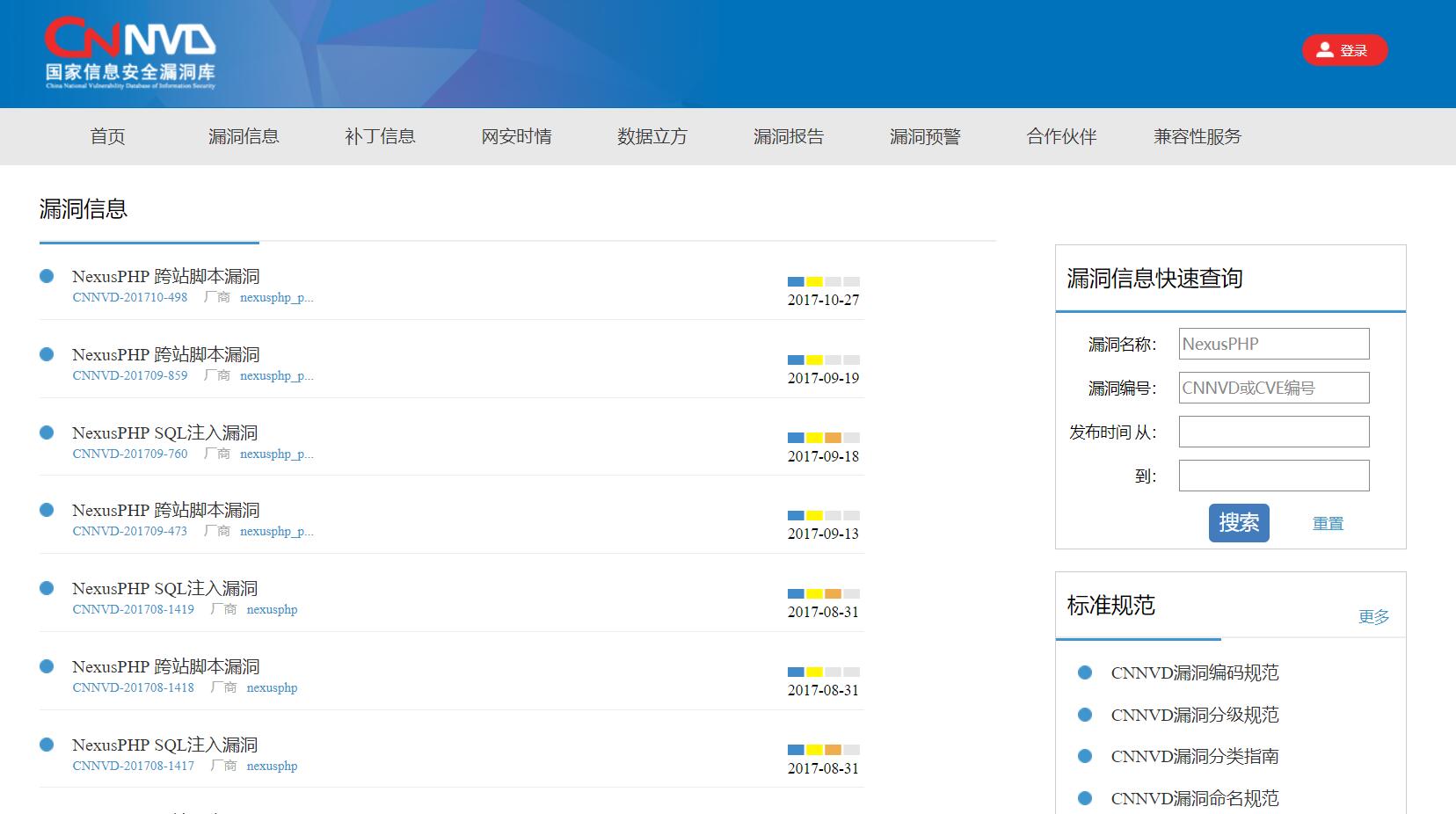Click vulnerability ID CNNVD-201708-1417

[x=134, y=766]
